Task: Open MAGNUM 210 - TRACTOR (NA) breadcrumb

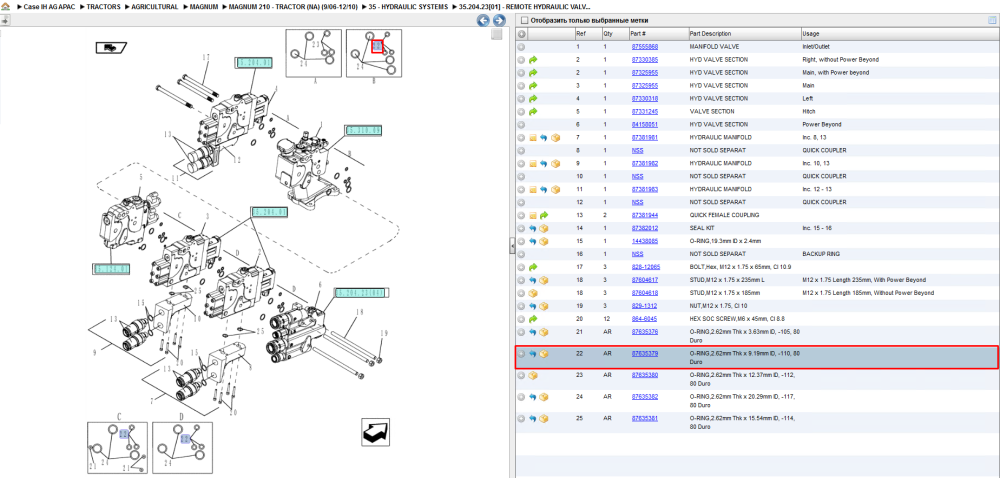Action: [x=293, y=7]
